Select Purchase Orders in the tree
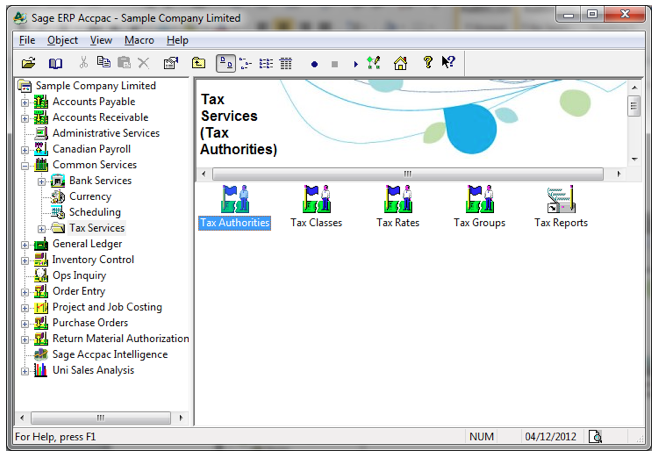The height and width of the screenshot is (459, 659). click(90, 323)
